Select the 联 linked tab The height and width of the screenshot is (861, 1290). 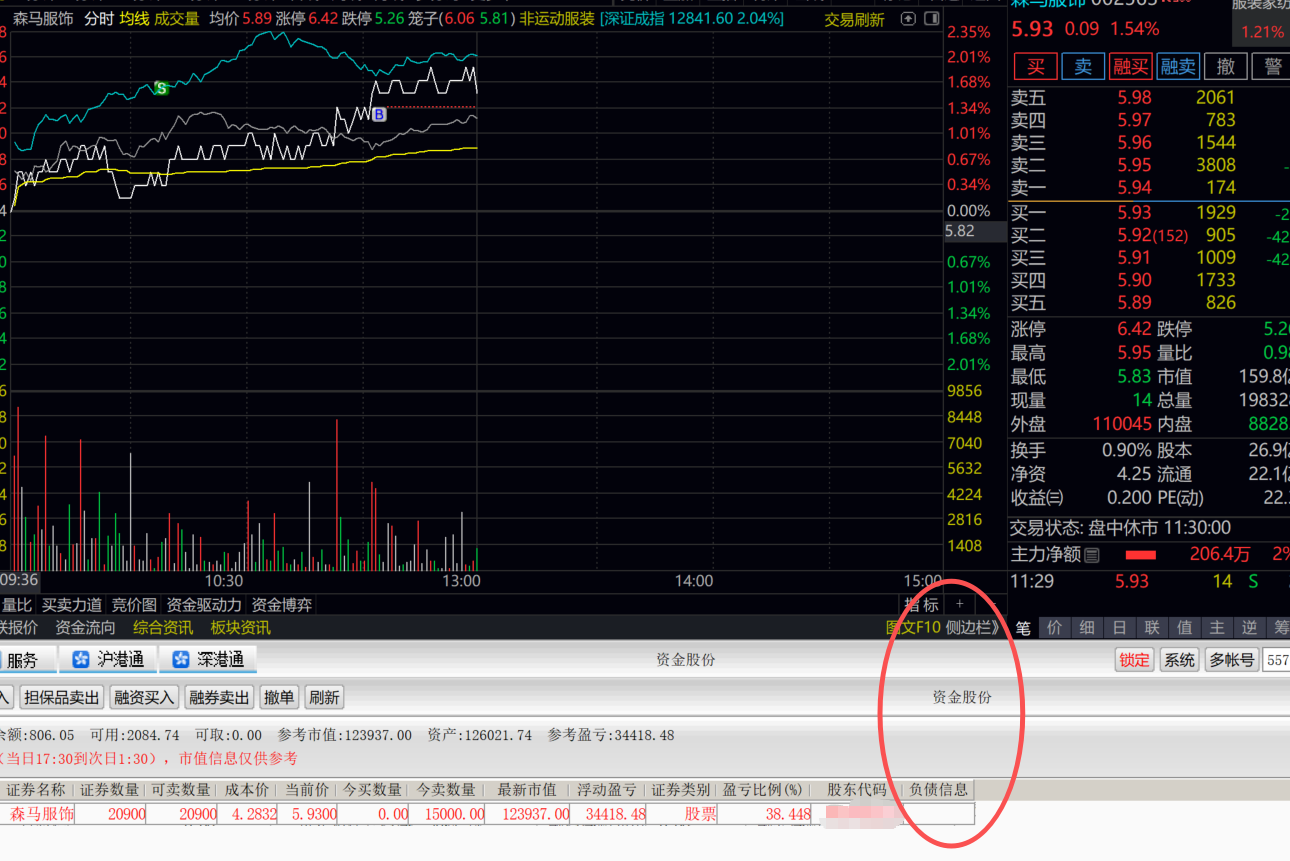[x=1152, y=628]
